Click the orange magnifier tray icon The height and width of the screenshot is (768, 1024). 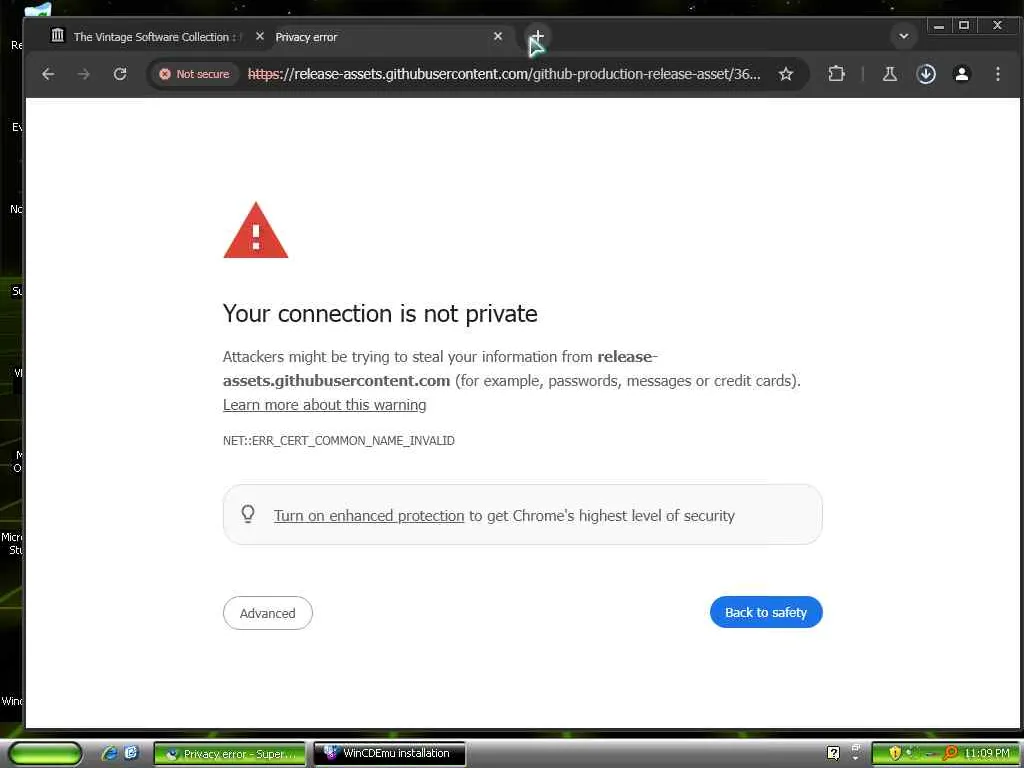click(951, 753)
